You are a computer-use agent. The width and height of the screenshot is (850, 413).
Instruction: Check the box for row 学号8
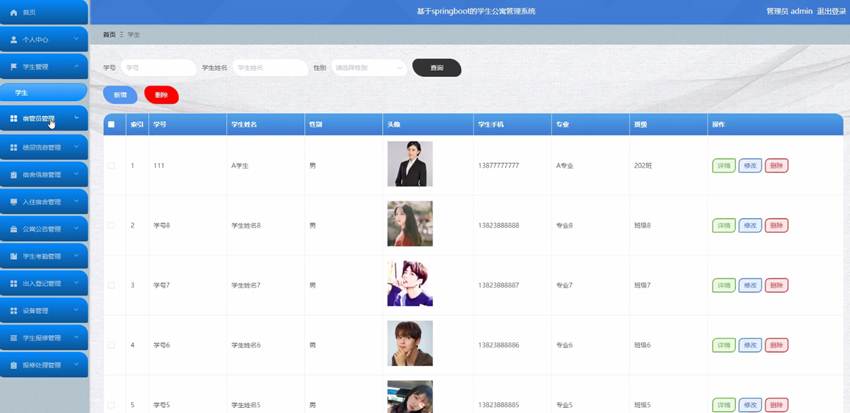(111, 225)
